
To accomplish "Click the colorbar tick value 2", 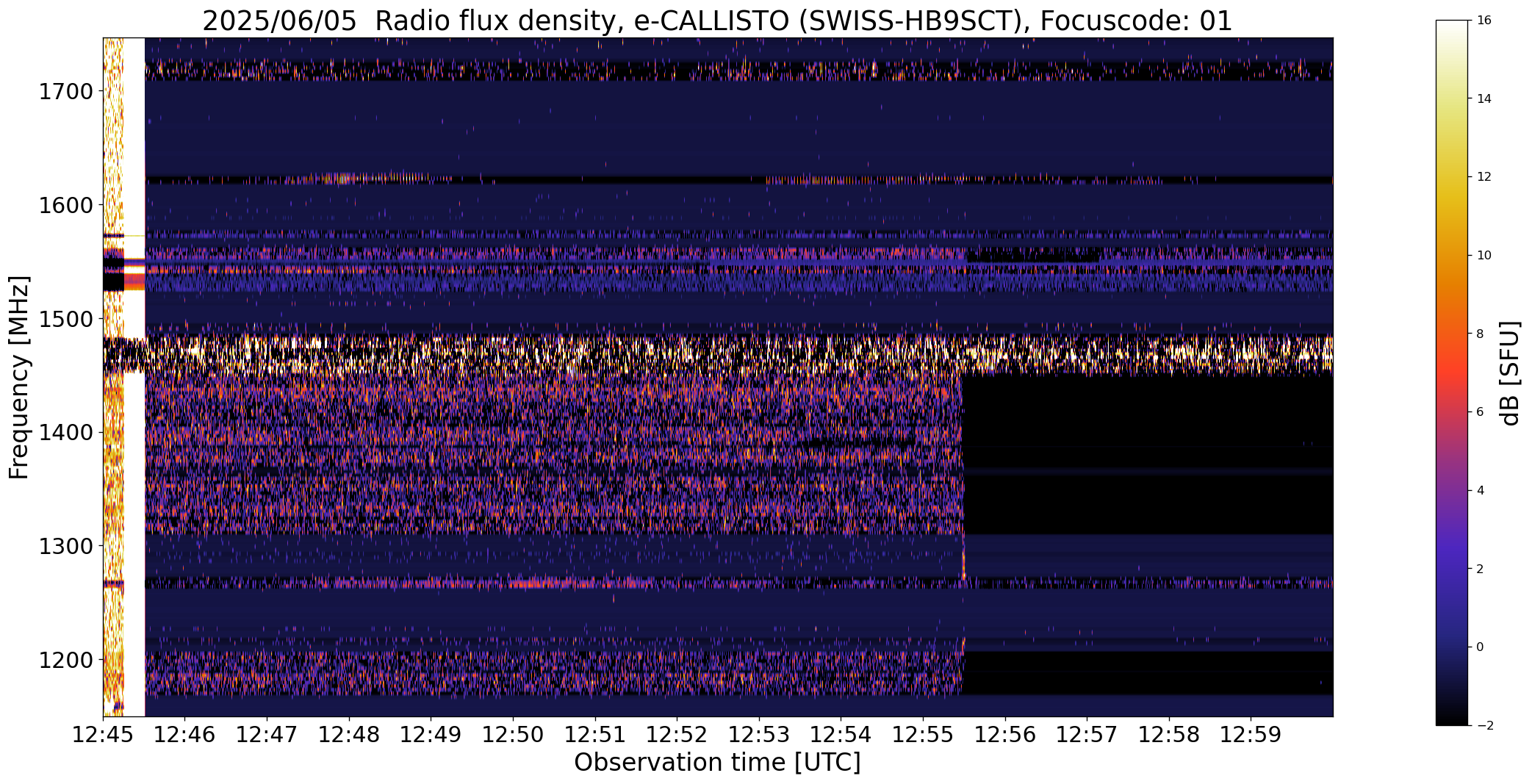I will tap(1480, 569).
